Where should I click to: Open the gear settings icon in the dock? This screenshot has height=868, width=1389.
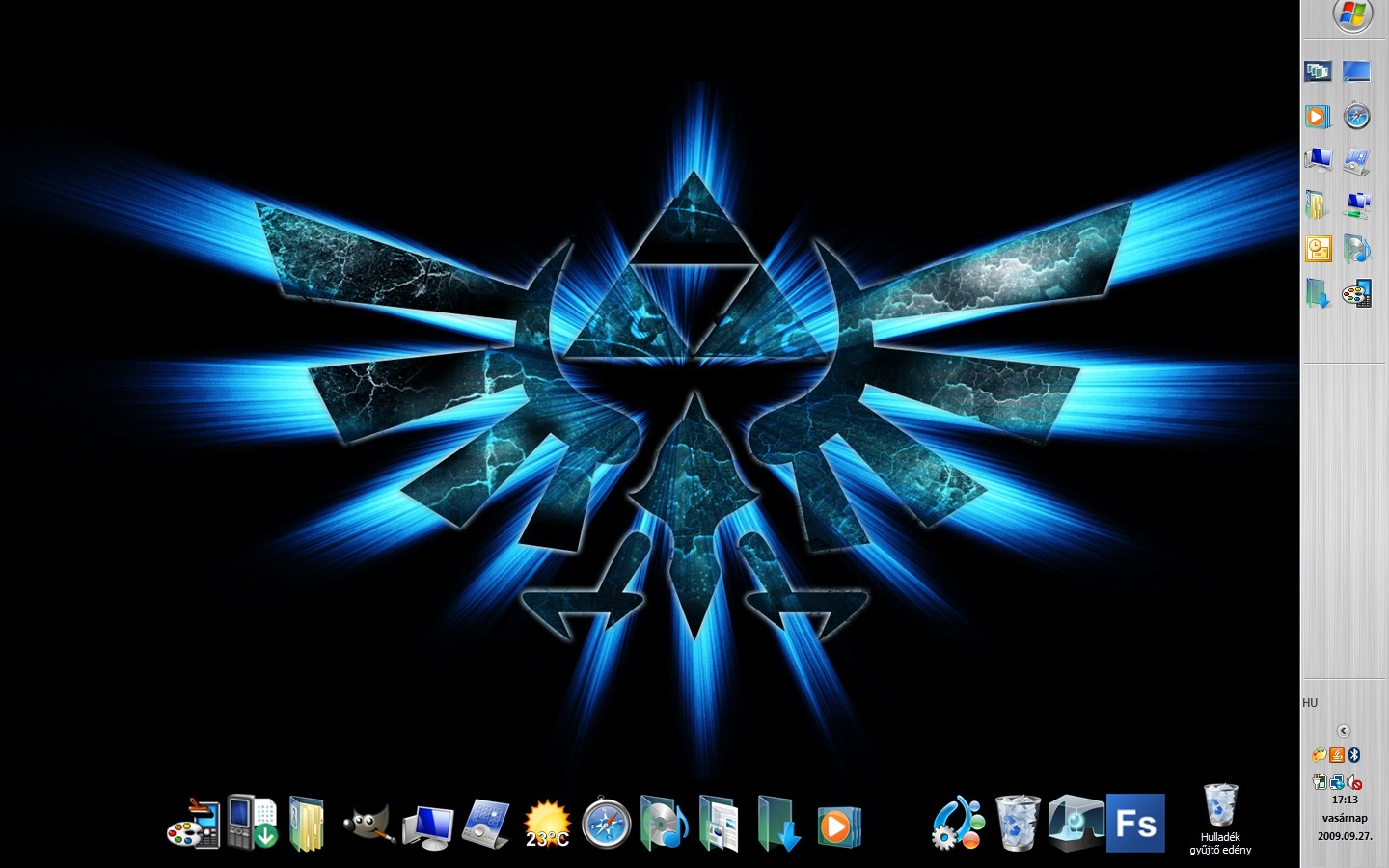point(957,824)
